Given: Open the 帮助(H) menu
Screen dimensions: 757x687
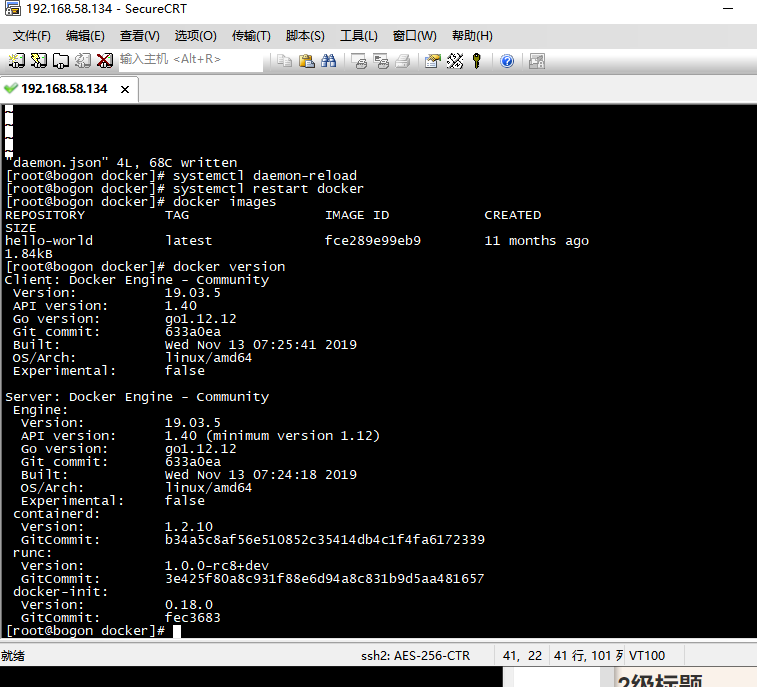Looking at the screenshot, I should 472,36.
